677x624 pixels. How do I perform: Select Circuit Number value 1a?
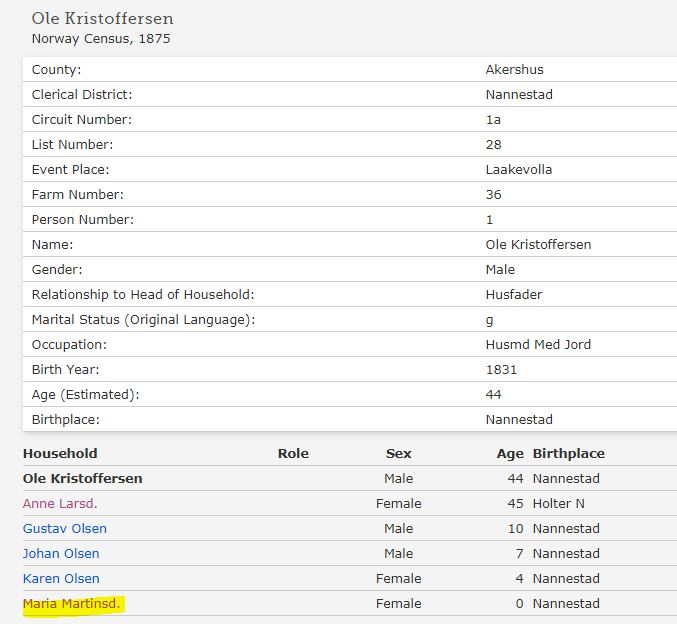493,120
